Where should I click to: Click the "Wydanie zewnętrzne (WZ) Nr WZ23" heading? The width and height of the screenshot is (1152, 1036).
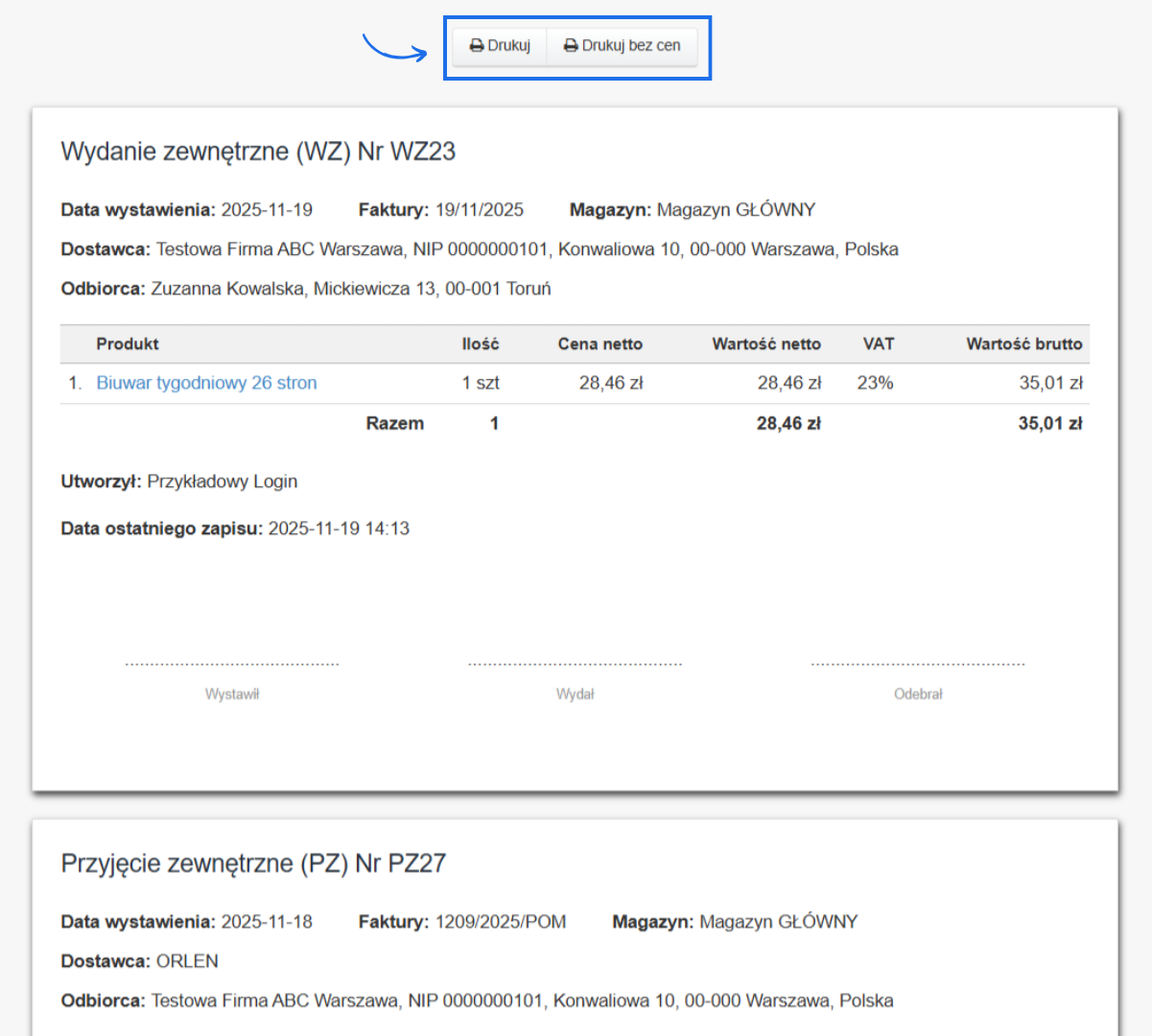click(x=258, y=152)
